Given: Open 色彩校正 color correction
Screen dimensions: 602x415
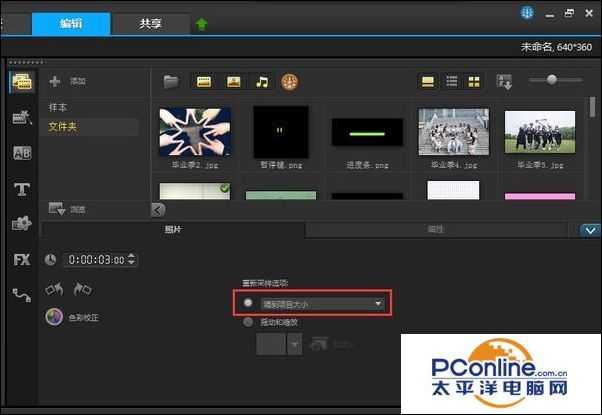Looking at the screenshot, I should point(73,317).
